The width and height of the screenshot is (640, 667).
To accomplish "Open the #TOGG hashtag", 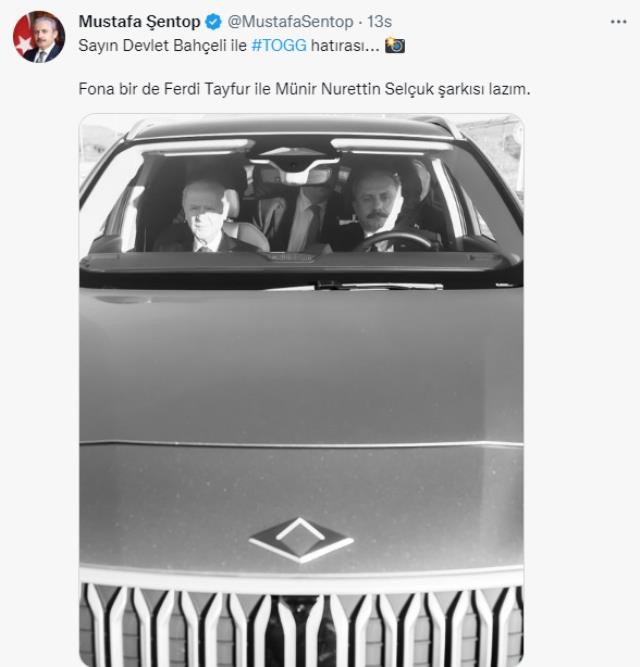I will 278,47.
